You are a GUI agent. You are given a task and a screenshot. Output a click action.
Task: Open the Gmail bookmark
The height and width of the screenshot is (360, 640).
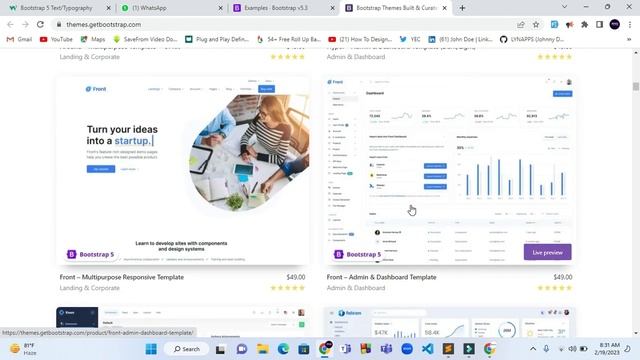coord(19,40)
